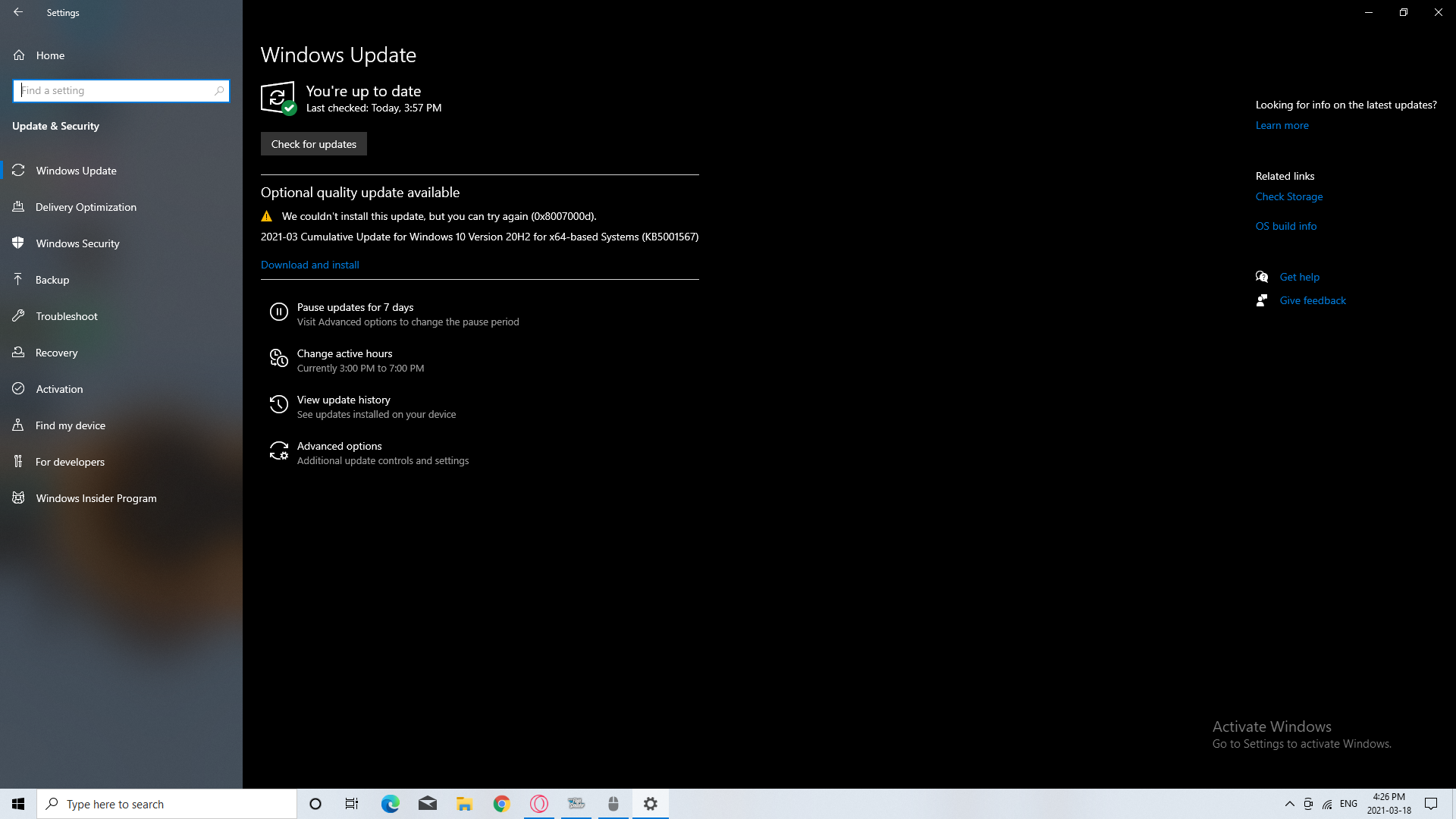Open Advanced options
This screenshot has width=1456, height=819.
[369, 453]
